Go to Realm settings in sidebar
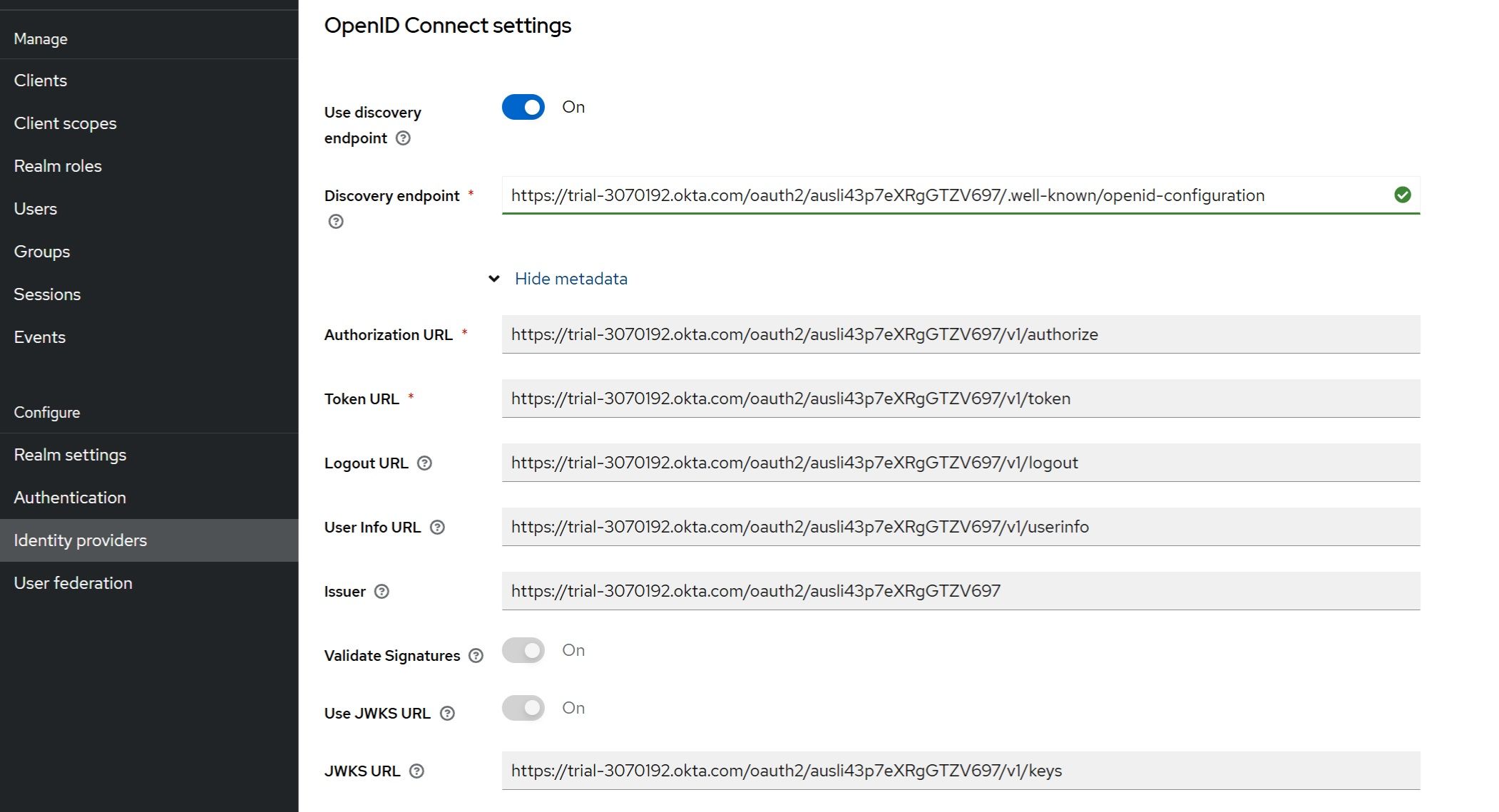1499x812 pixels. [x=70, y=455]
